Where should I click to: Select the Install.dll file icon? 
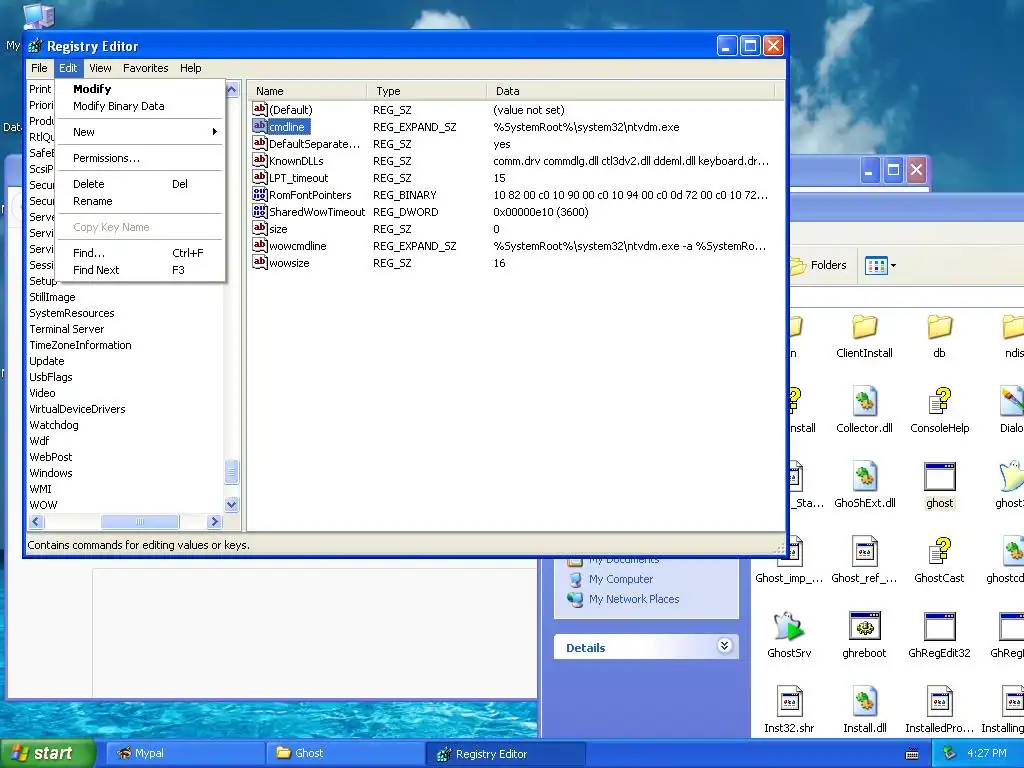864,701
